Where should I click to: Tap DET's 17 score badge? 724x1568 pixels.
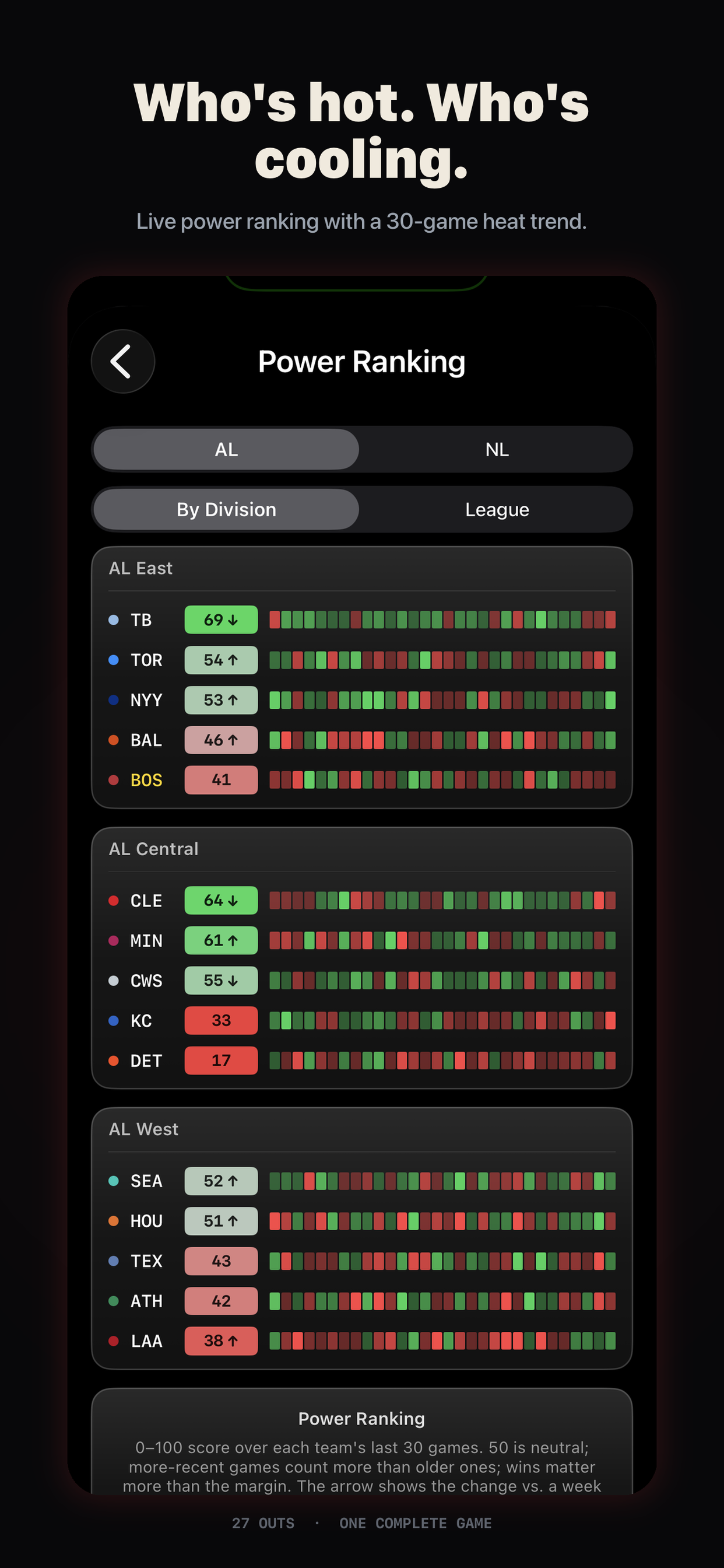(221, 1060)
